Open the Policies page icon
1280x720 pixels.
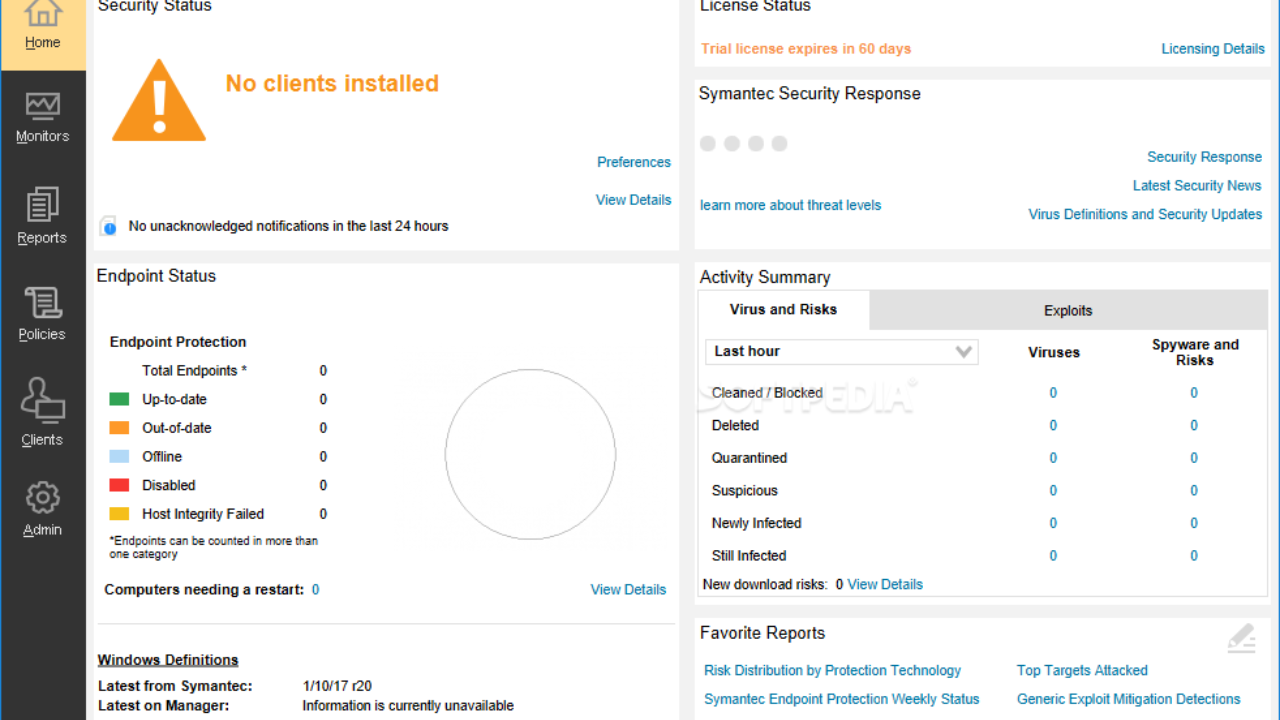coord(43,303)
